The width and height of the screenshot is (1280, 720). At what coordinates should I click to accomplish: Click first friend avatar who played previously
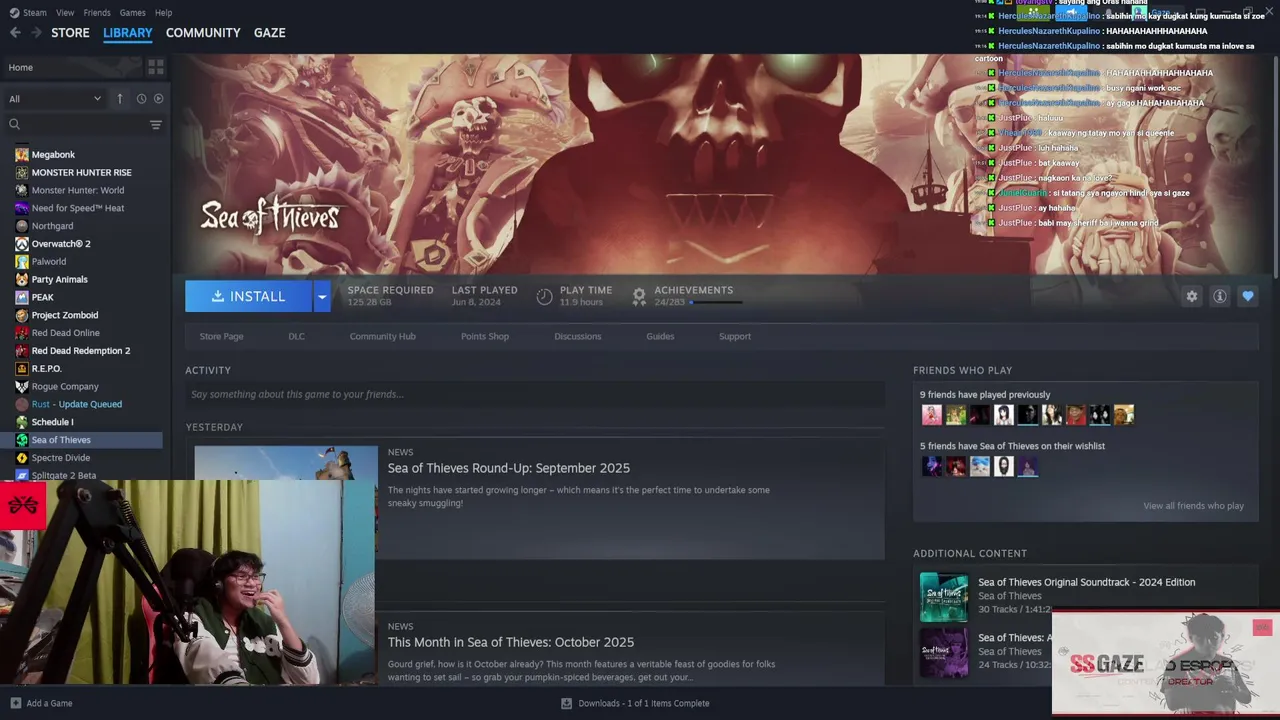coord(931,415)
